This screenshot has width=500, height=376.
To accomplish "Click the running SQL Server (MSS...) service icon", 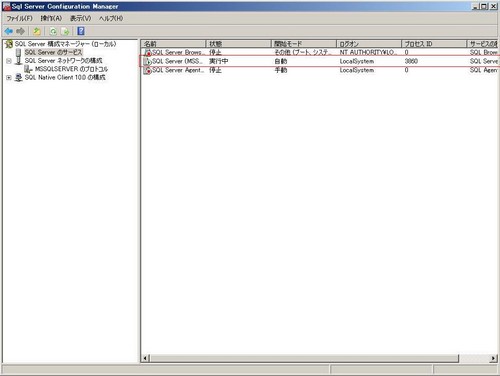I will (x=147, y=61).
